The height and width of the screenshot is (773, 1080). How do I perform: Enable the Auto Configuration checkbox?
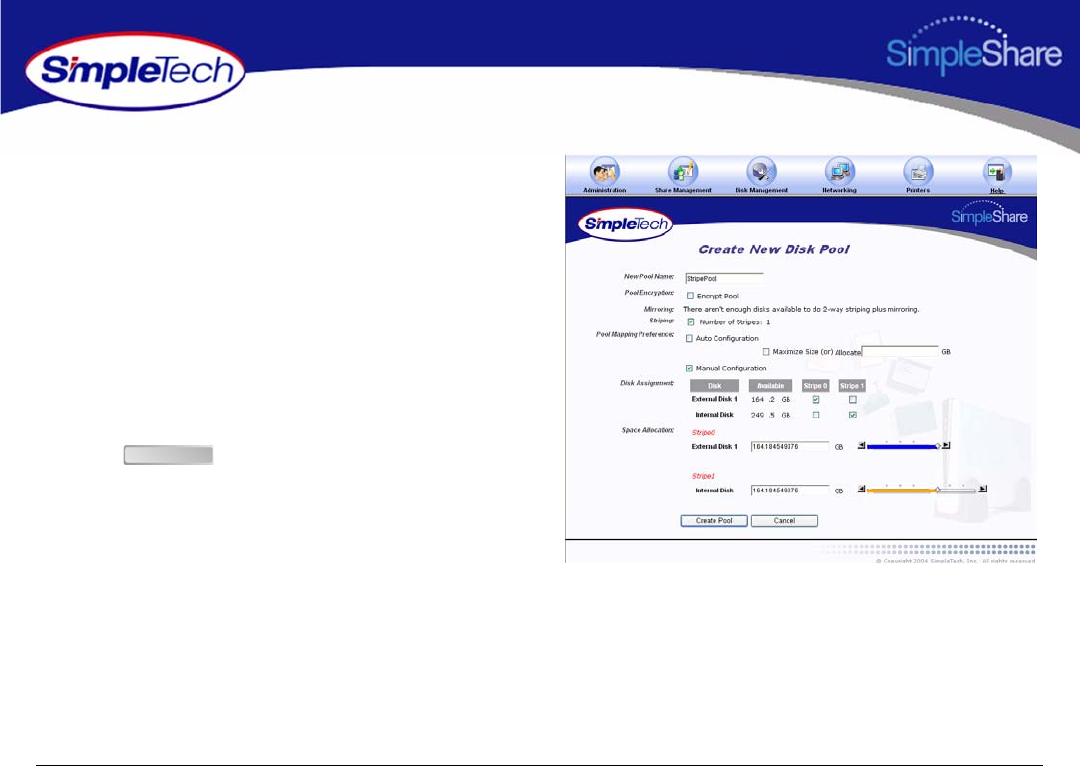point(689,338)
